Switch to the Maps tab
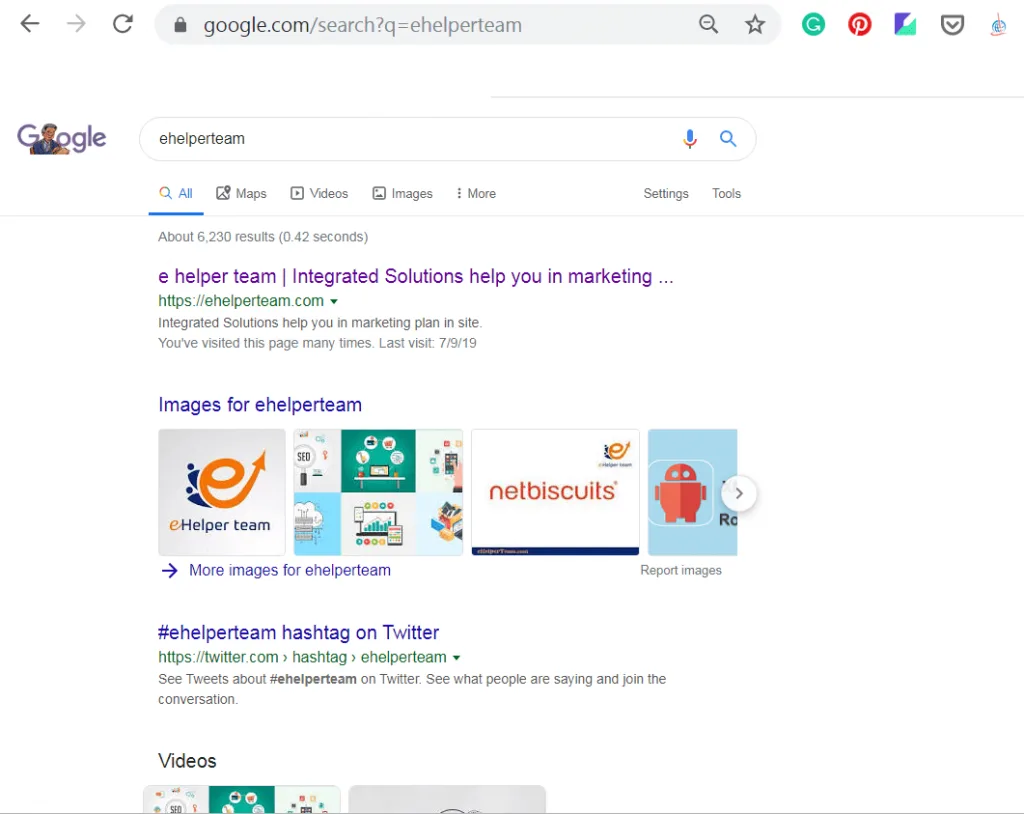 click(x=242, y=193)
